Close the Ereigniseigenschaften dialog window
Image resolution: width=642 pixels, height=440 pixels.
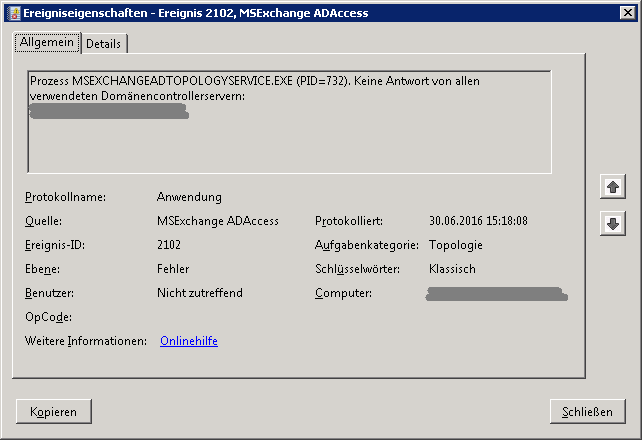click(x=627, y=13)
